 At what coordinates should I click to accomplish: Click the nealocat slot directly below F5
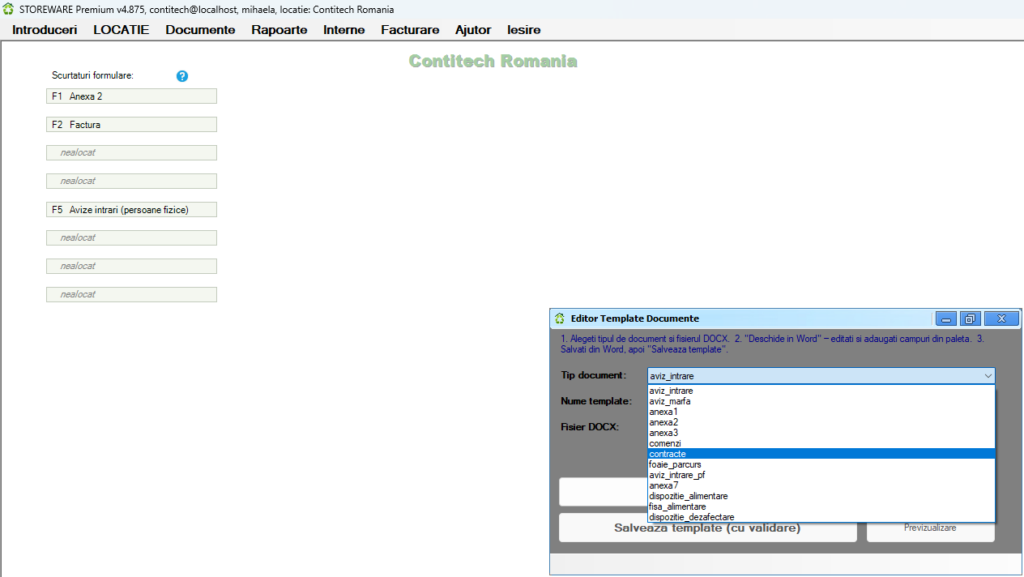tap(131, 238)
